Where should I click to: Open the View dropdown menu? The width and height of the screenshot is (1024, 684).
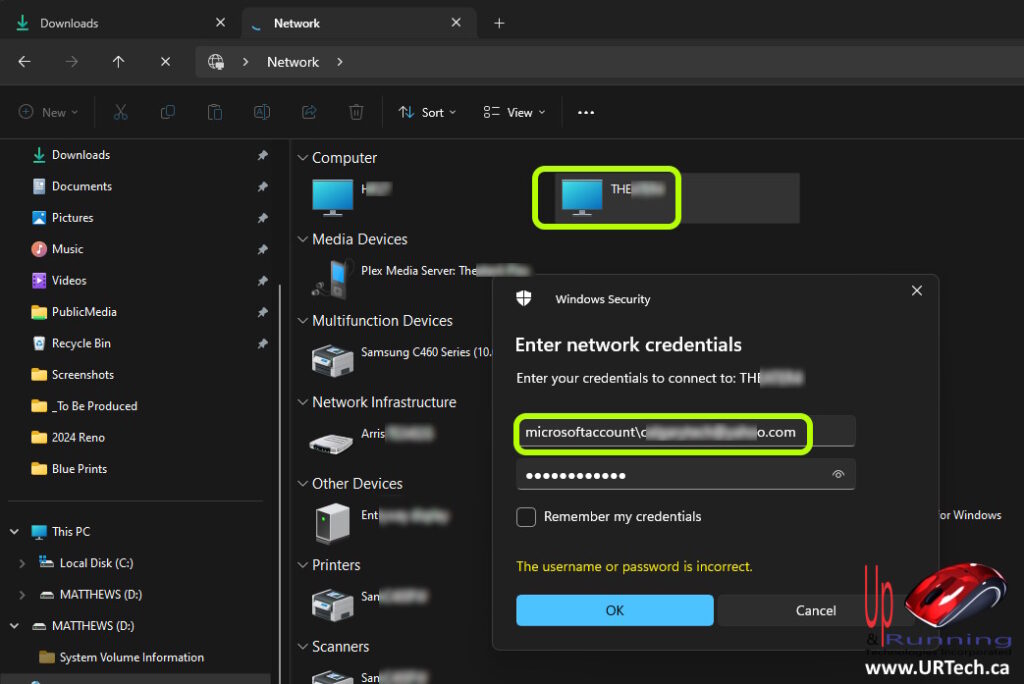514,113
